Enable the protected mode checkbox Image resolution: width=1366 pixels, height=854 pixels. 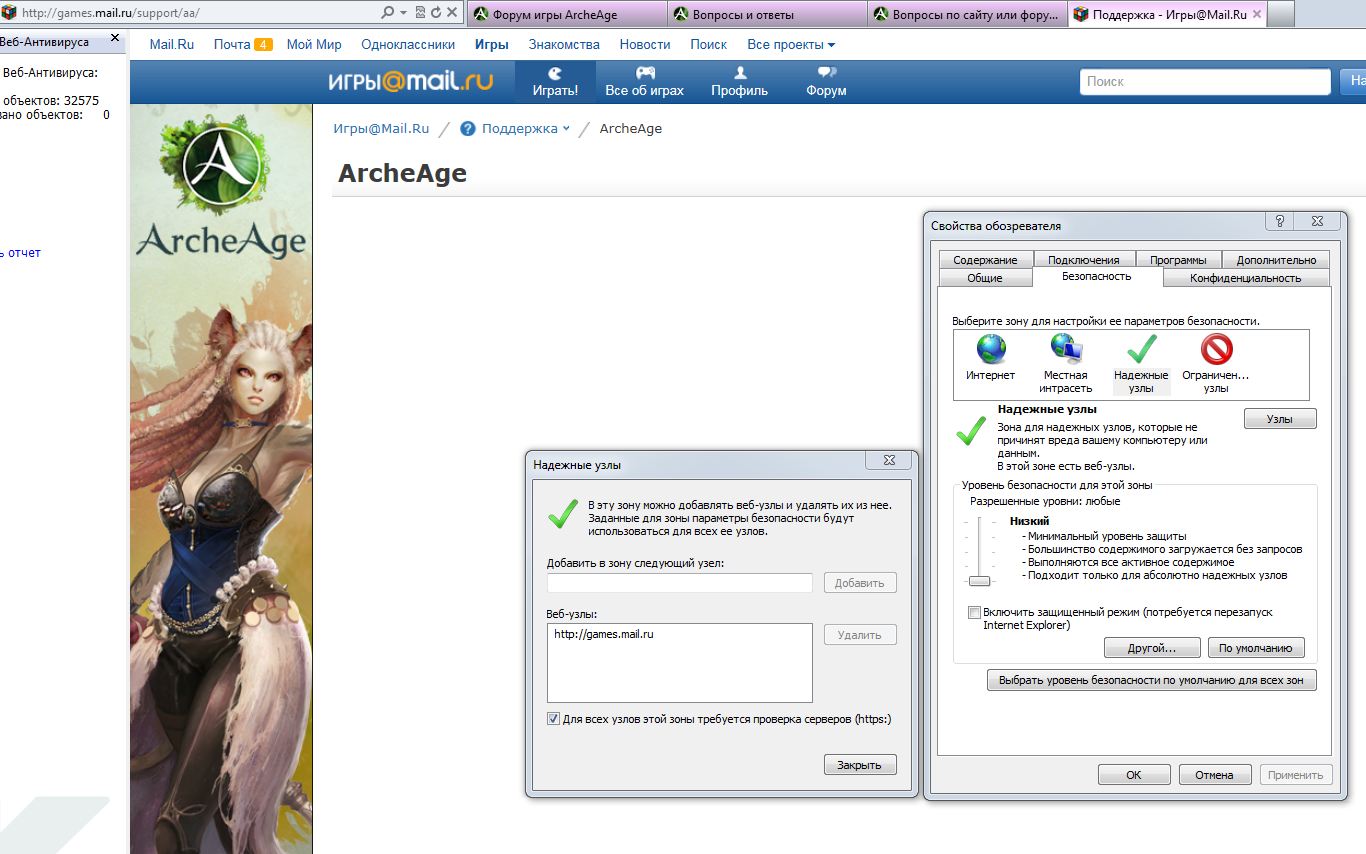point(974,612)
